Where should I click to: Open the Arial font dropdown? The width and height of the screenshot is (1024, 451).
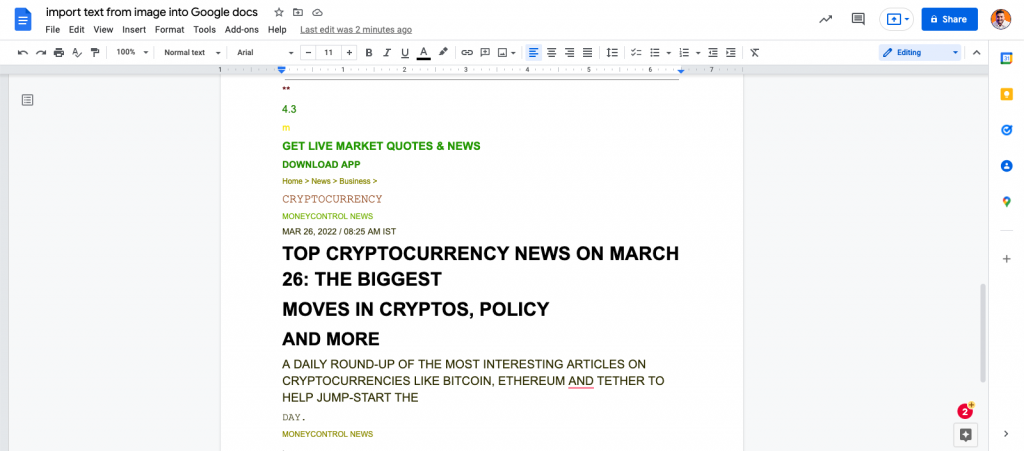265,52
